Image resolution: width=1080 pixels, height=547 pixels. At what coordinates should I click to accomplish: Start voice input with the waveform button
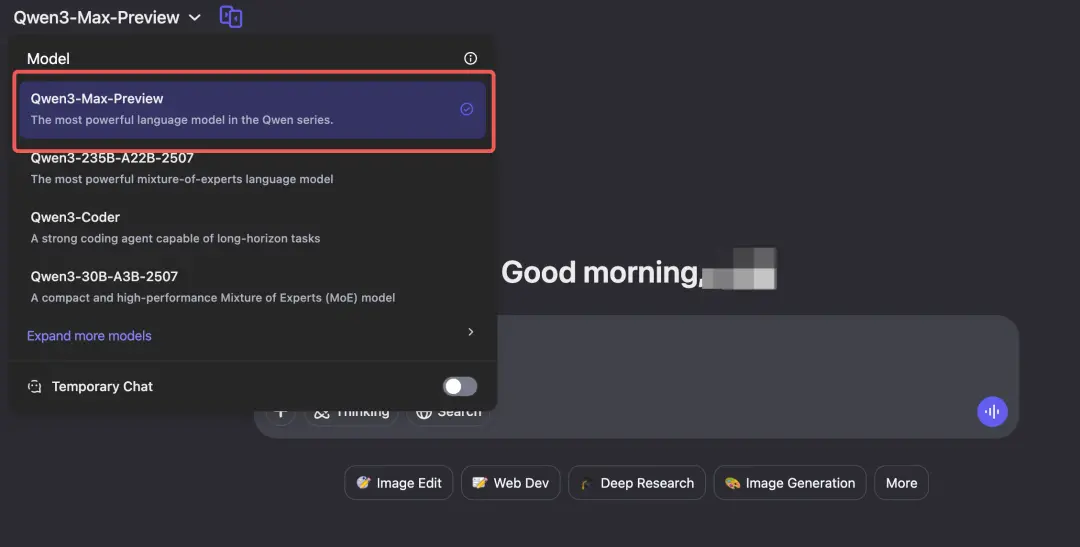[x=992, y=411]
